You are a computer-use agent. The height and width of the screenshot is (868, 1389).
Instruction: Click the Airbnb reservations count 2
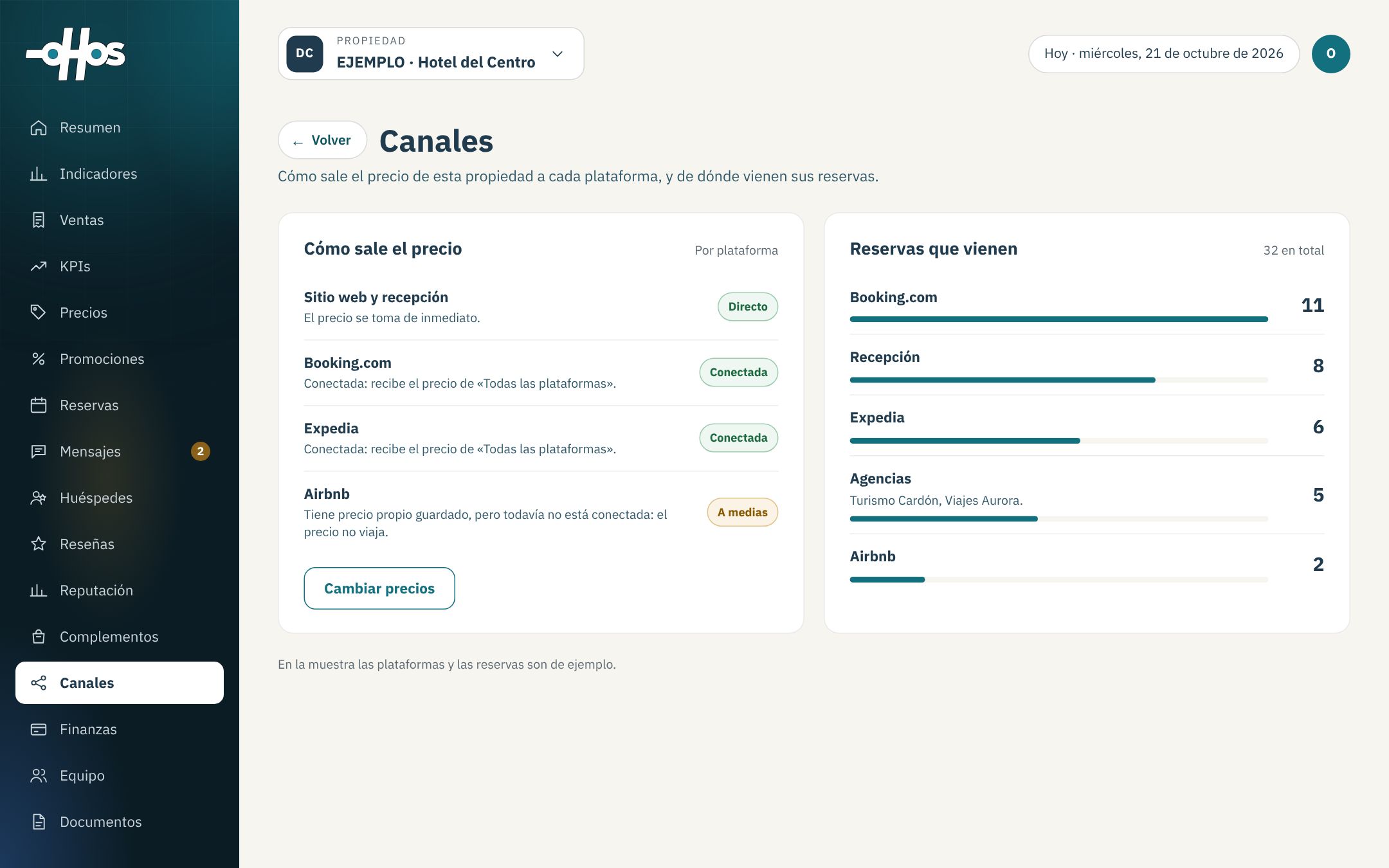(x=1318, y=565)
